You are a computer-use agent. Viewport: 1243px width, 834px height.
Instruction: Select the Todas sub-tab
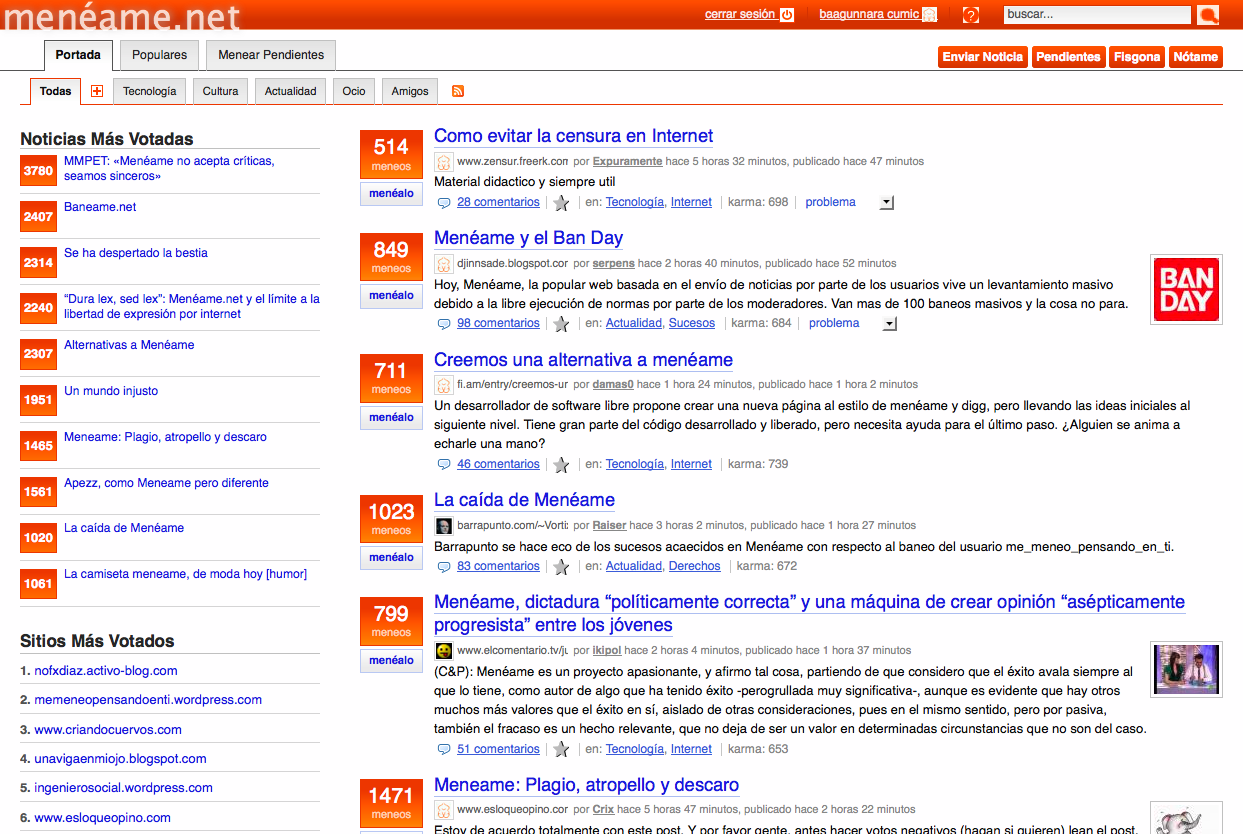[x=56, y=91]
